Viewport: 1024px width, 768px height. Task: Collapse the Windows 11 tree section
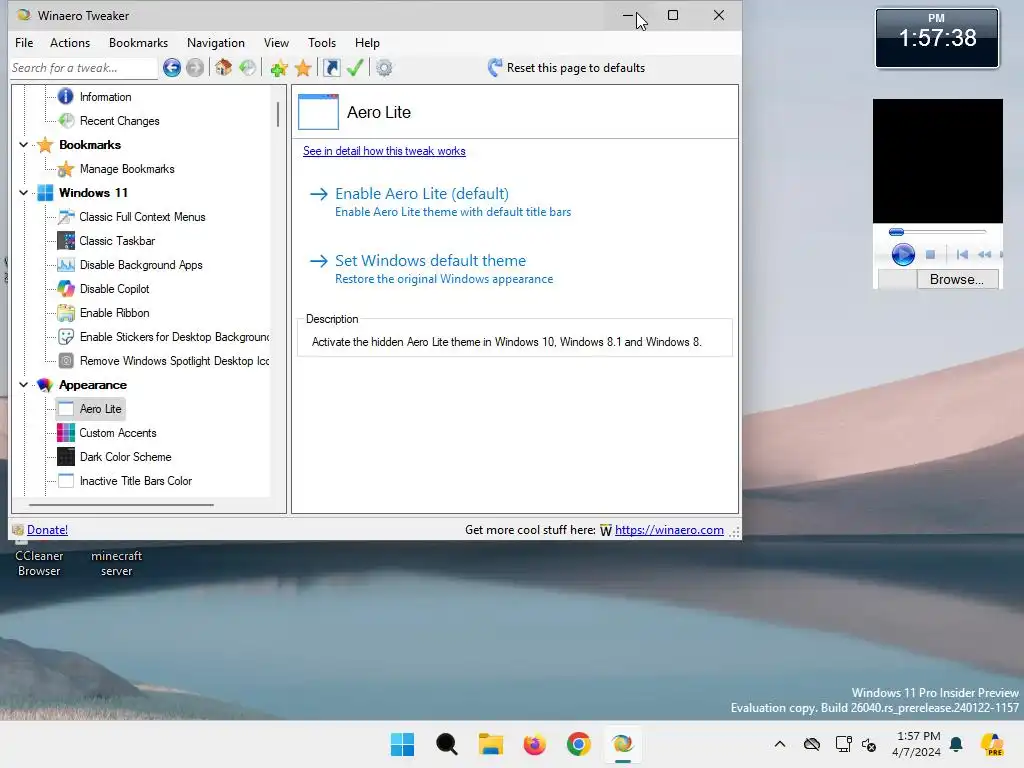[24, 193]
